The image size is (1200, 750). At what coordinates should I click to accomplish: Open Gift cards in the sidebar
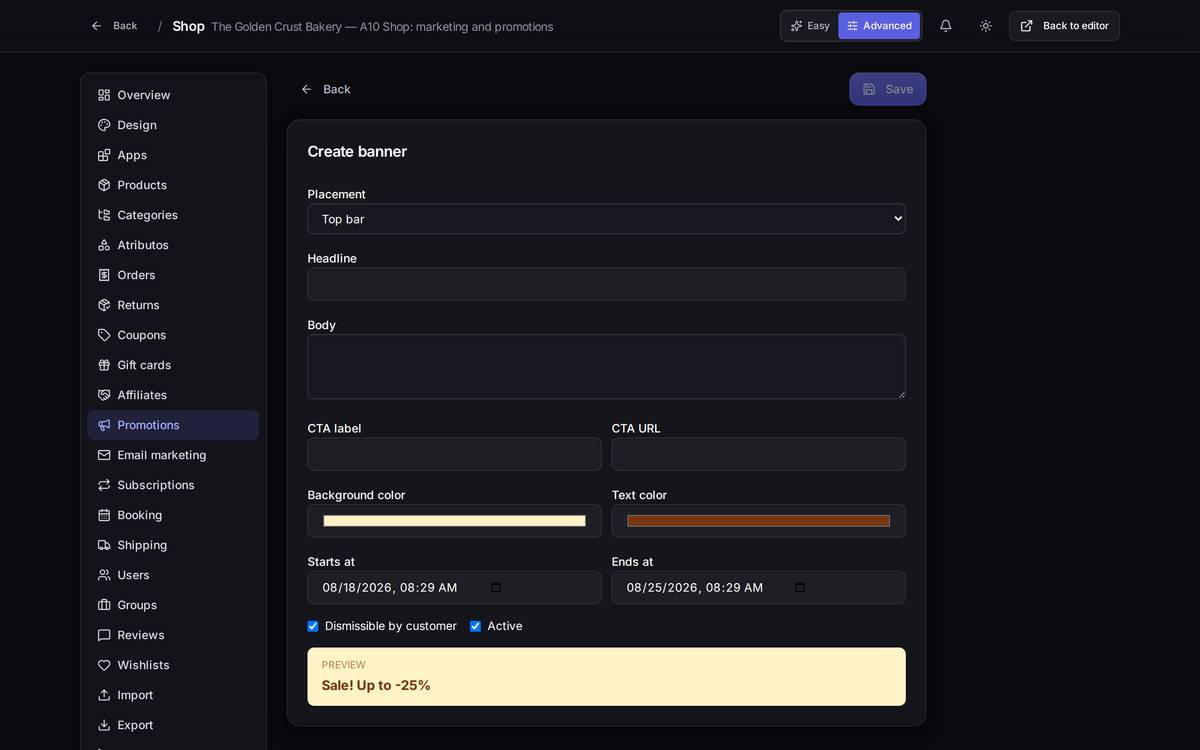pos(173,365)
